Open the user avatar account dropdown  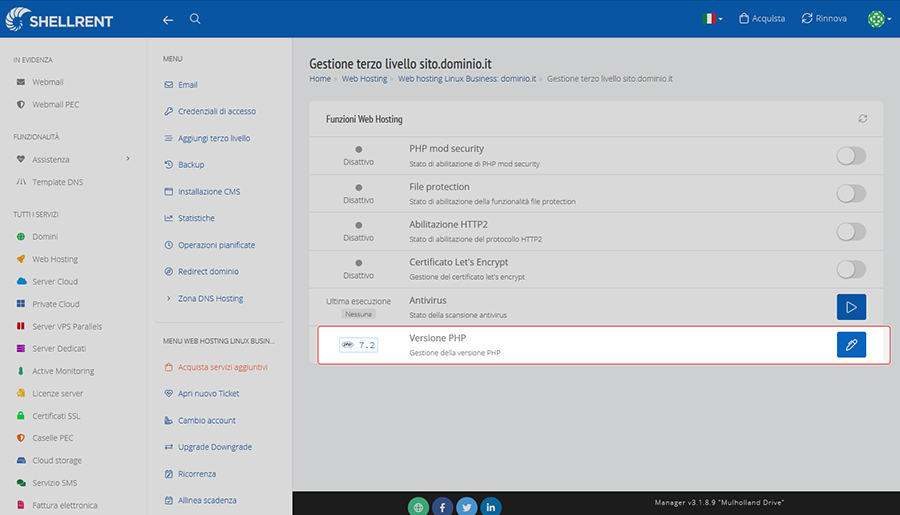click(x=879, y=19)
